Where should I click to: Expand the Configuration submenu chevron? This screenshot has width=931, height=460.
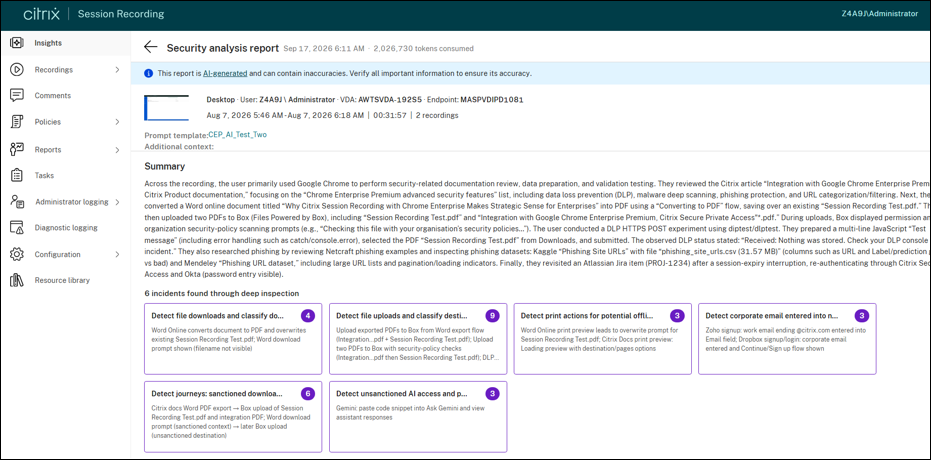pyautogui.click(x=118, y=254)
